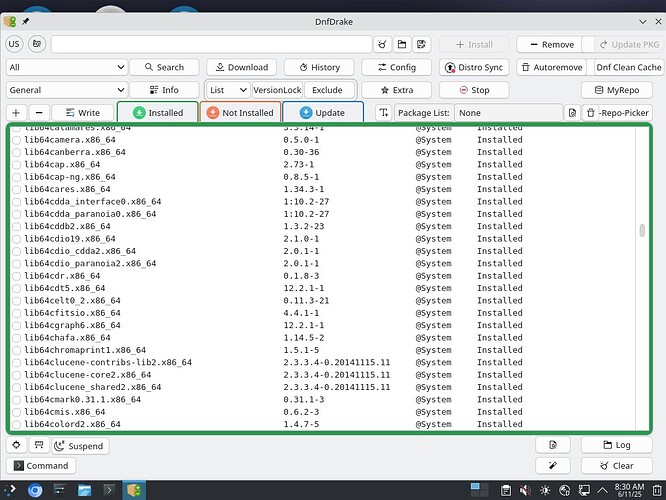Check lib64colord2.x86_64 checkbox
This screenshot has height=500, width=666.
[17, 424]
